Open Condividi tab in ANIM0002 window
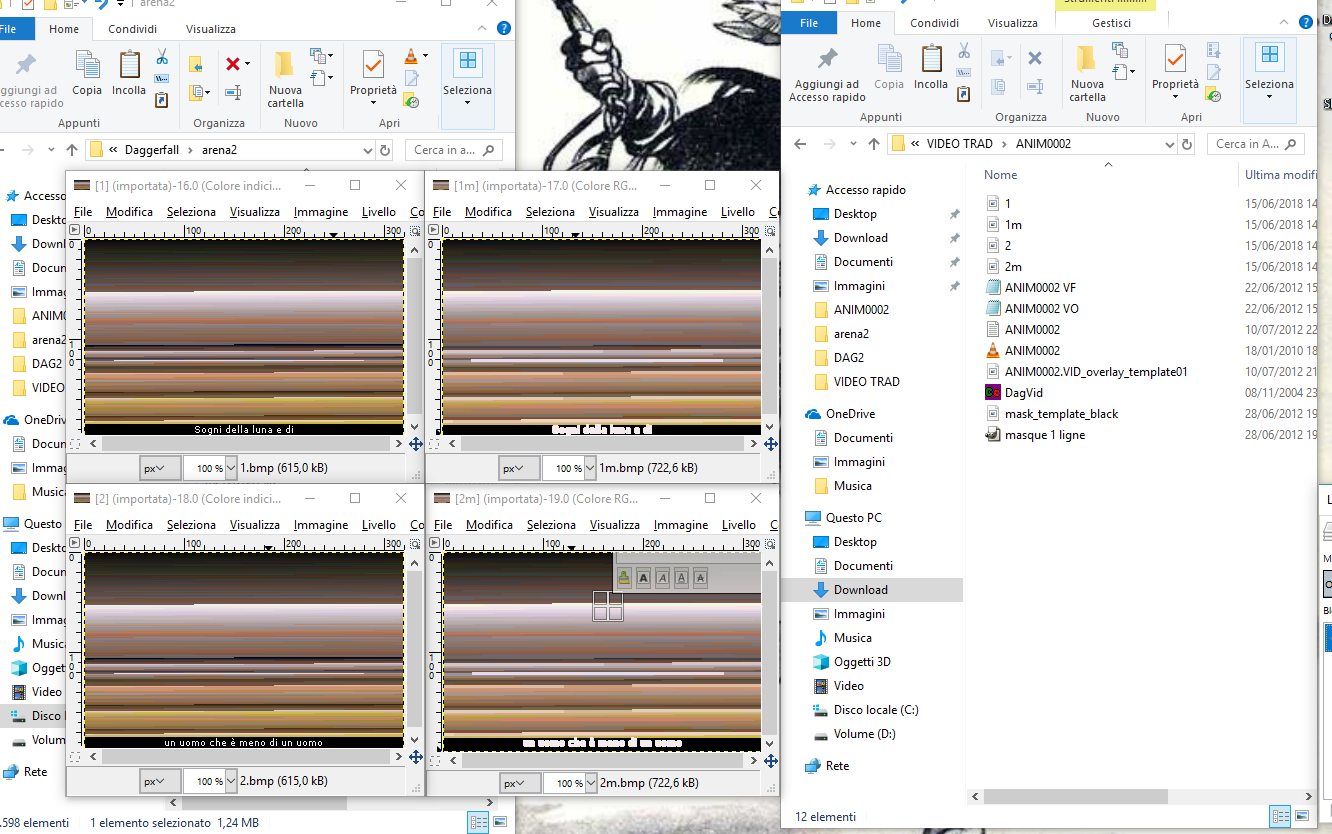Image resolution: width=1332 pixels, height=834 pixels. click(x=934, y=23)
